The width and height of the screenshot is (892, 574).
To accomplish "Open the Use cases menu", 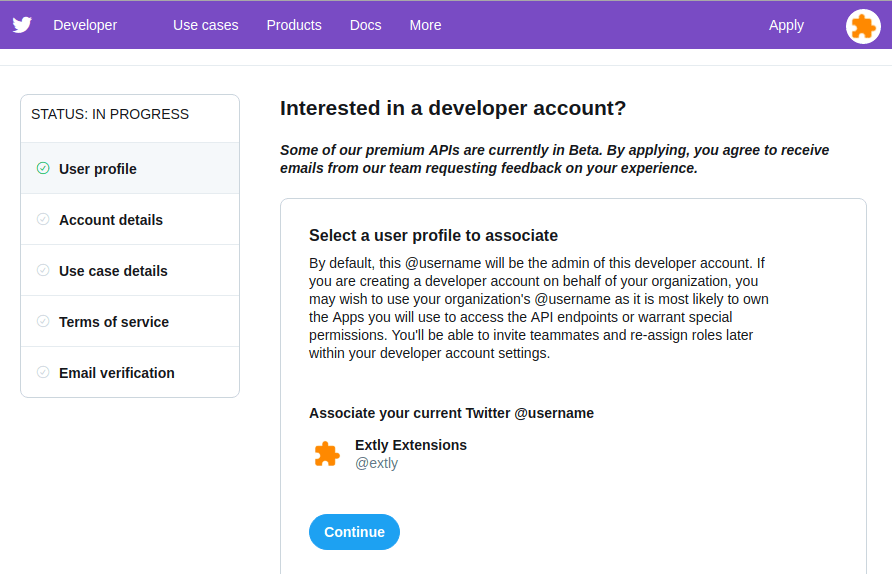I will click(206, 25).
